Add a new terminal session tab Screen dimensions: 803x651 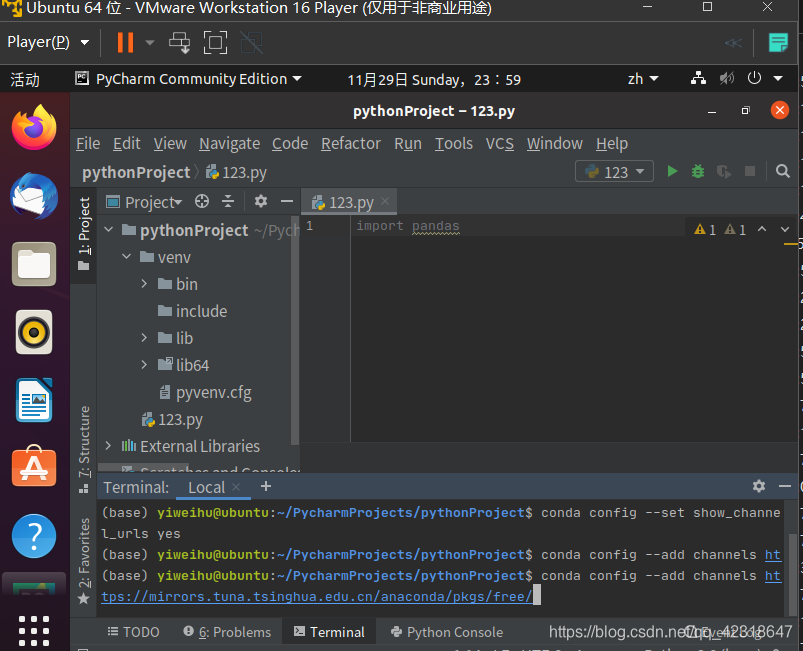coord(266,486)
